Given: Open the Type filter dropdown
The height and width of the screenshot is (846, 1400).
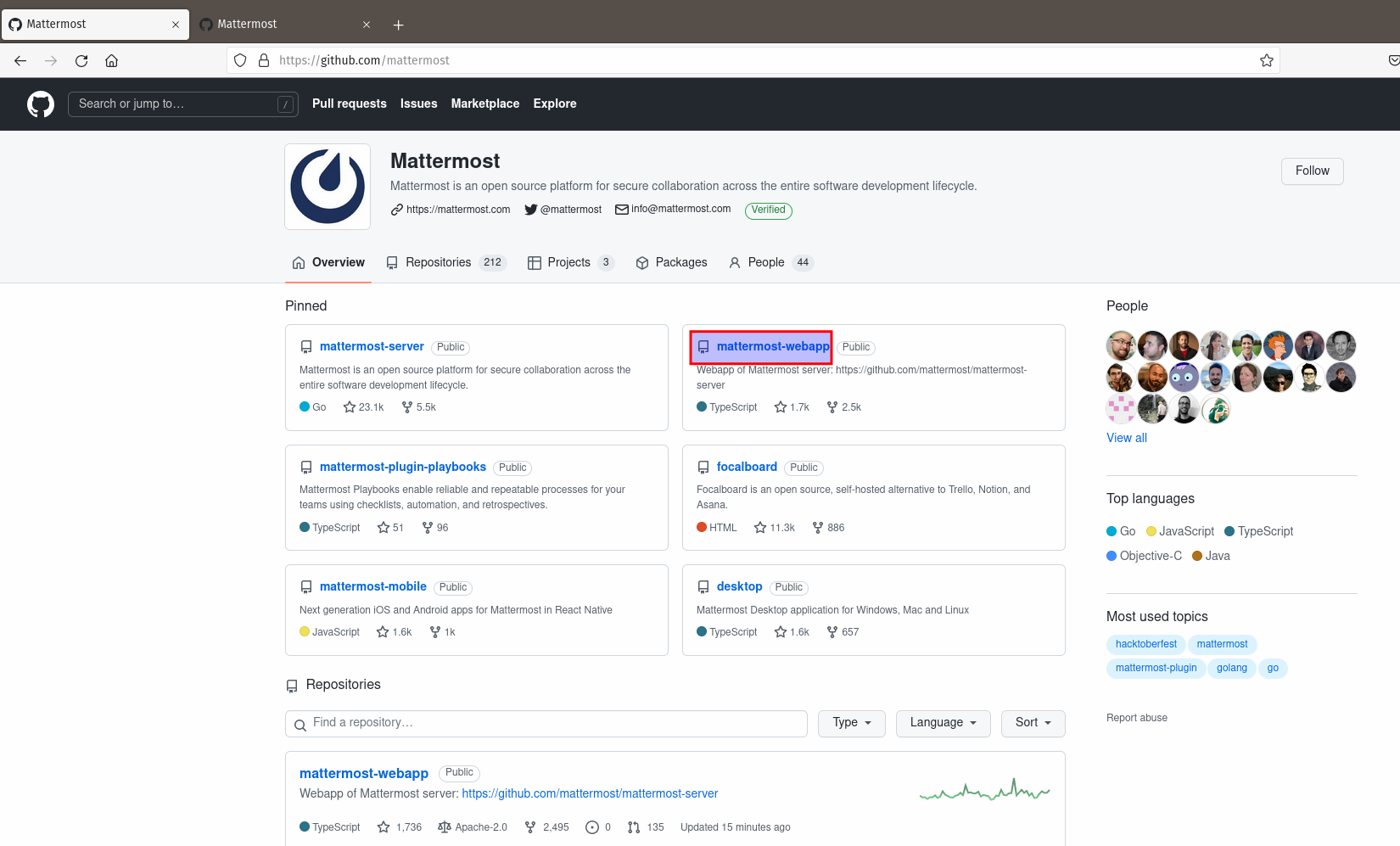Looking at the screenshot, I should 851,723.
